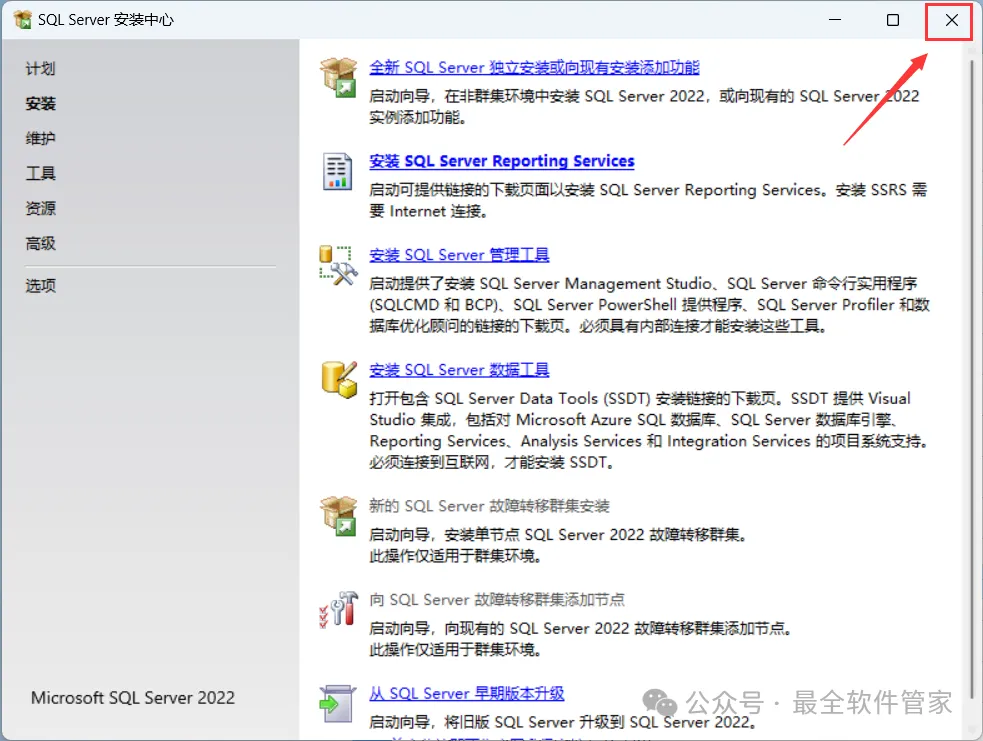Viewport: 983px width, 741px height.
Task: Click description mentioning SSRS 需要 Internet 连接
Action: [x=648, y=201]
